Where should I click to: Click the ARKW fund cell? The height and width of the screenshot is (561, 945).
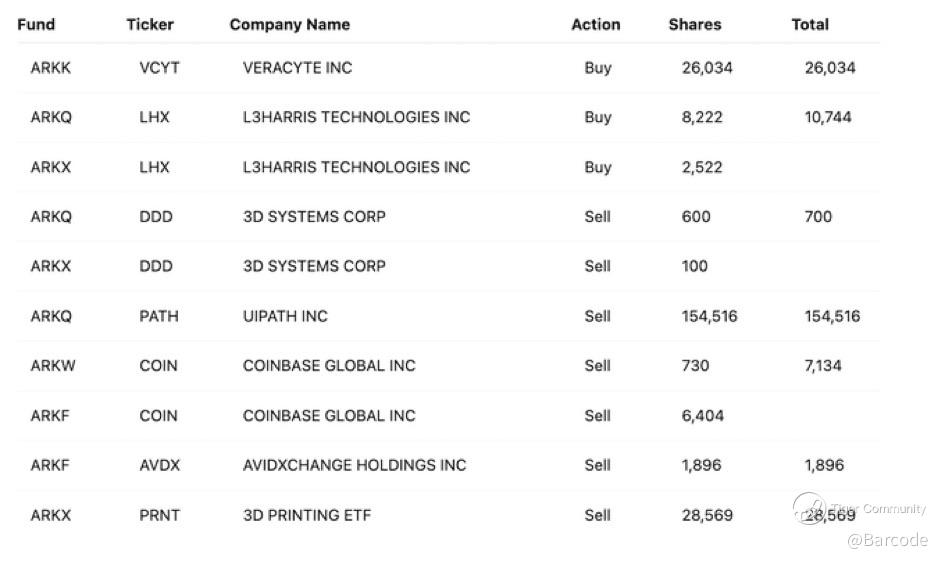pos(53,366)
